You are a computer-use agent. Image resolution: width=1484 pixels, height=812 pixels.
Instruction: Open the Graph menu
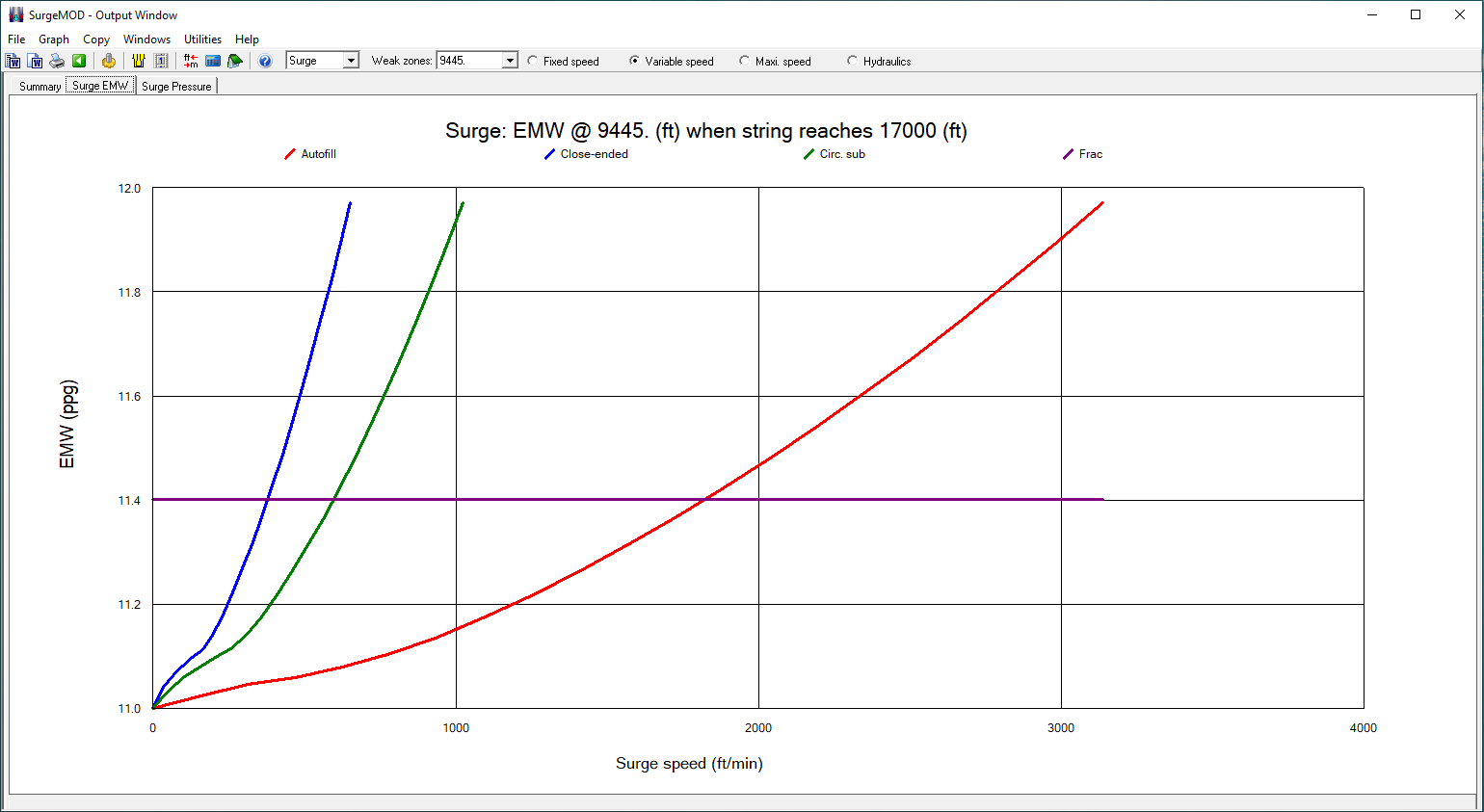tap(54, 39)
